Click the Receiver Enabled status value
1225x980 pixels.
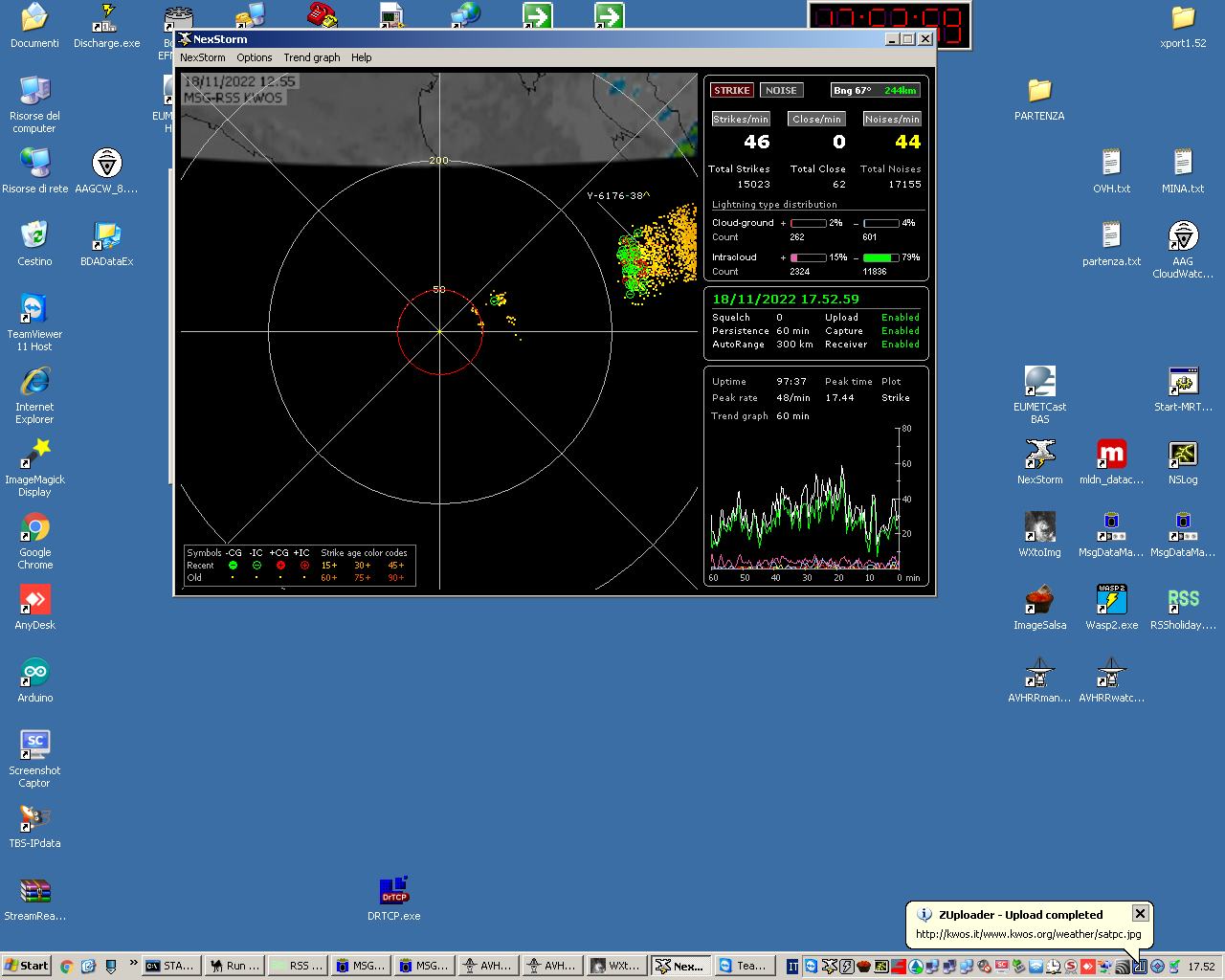[x=900, y=344]
